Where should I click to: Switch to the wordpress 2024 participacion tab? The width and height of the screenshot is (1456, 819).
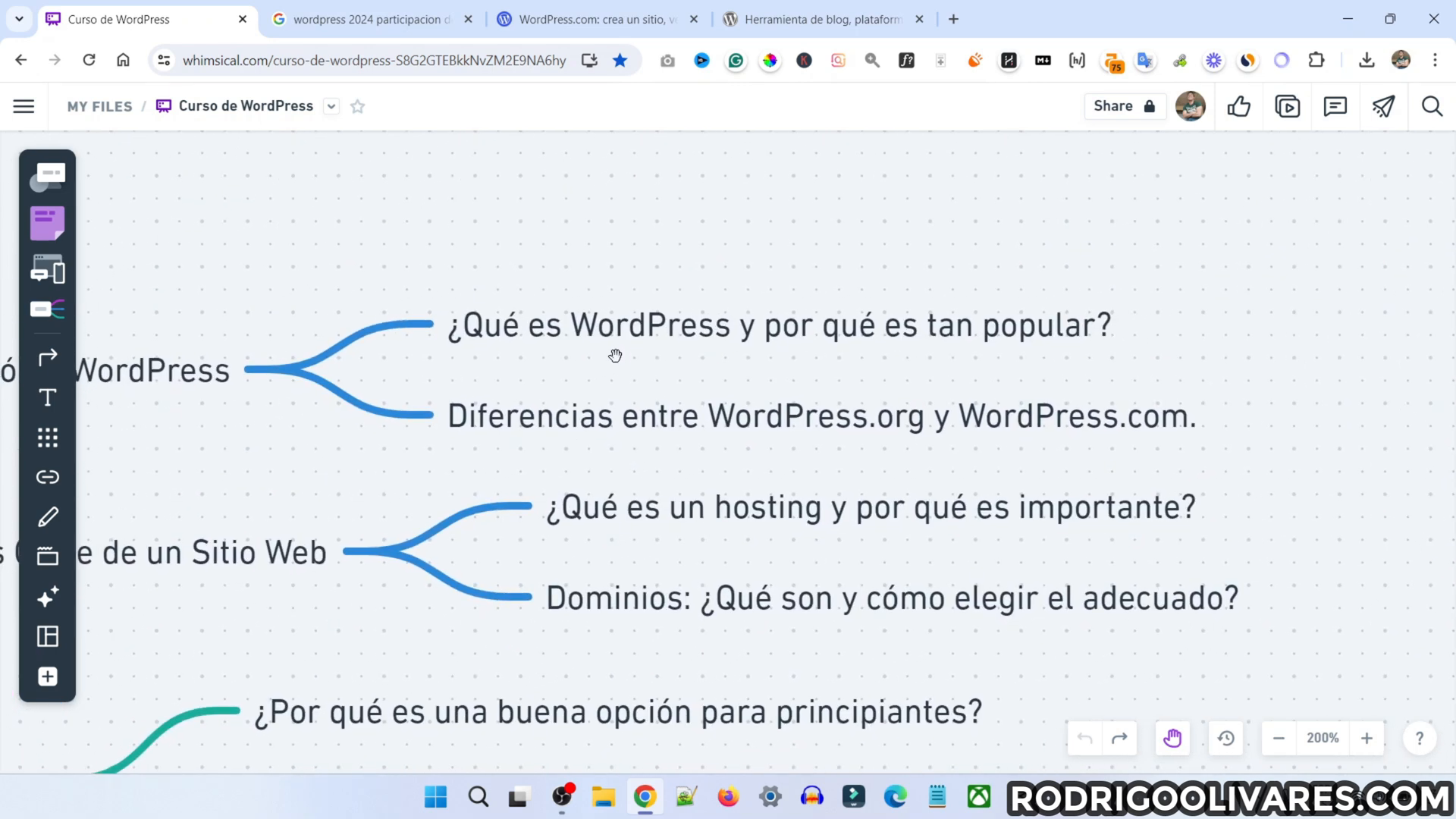point(372,19)
